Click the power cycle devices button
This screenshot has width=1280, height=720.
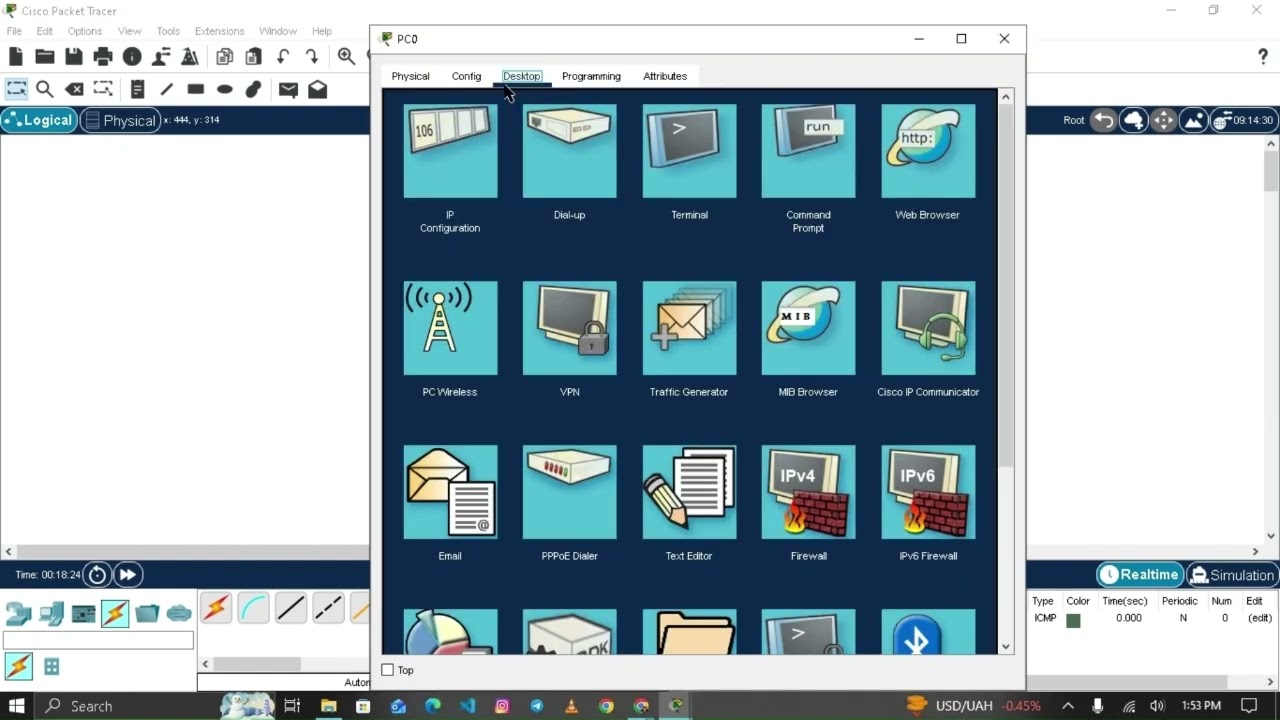(97, 575)
